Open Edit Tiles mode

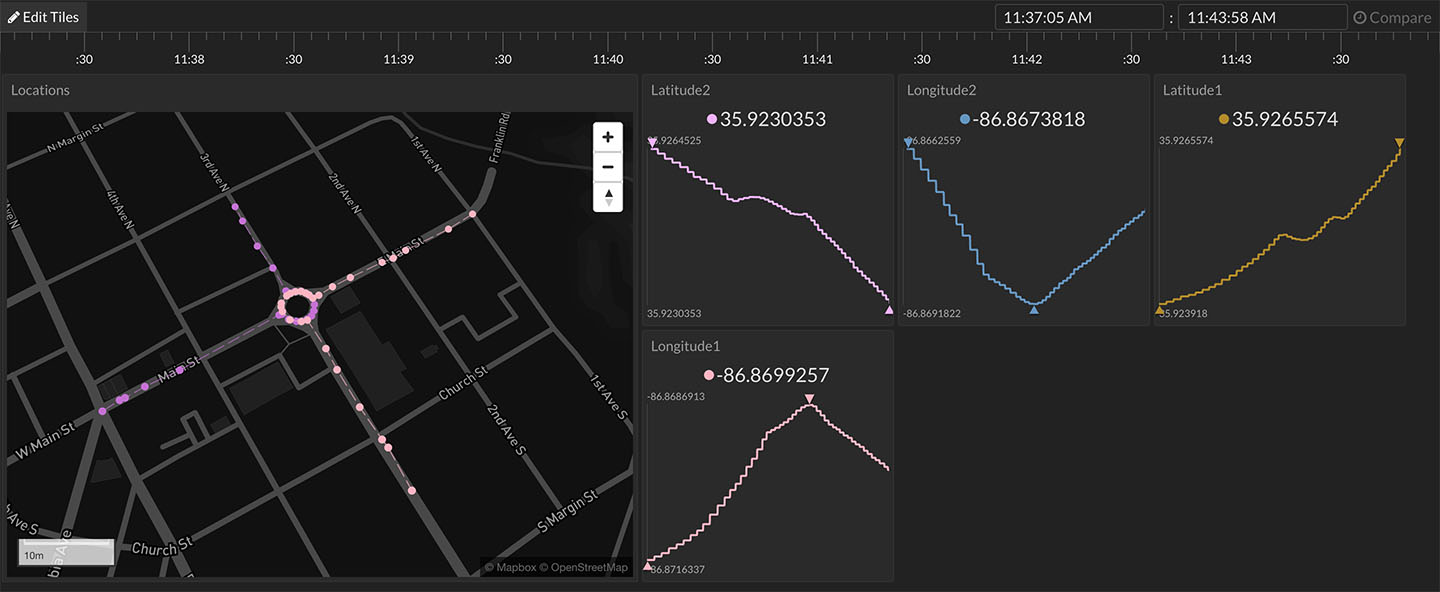coord(44,17)
